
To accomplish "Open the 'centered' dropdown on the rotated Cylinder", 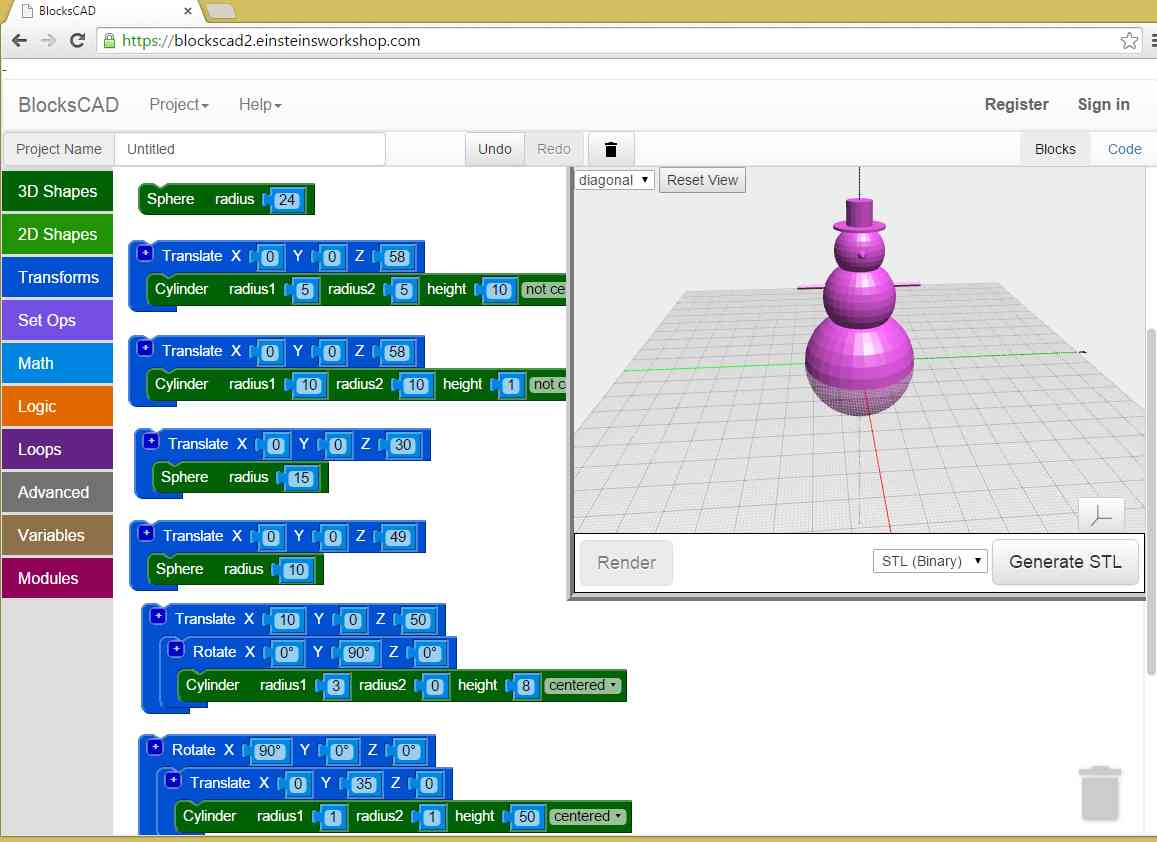I will click(583, 686).
